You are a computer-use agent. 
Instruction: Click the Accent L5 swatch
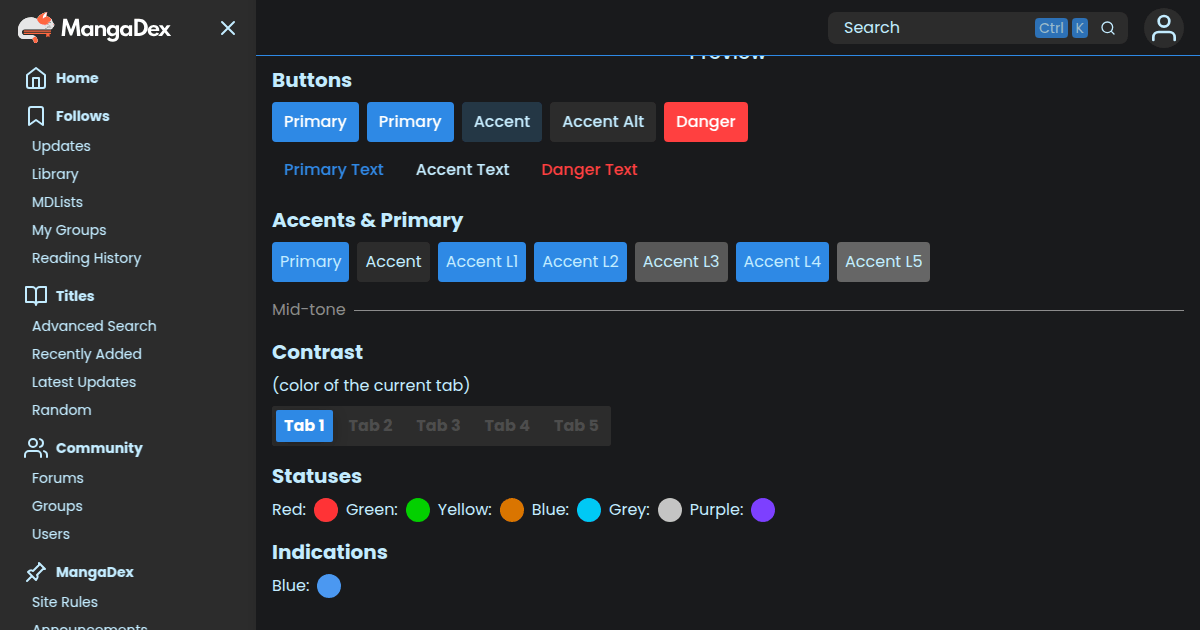click(883, 262)
